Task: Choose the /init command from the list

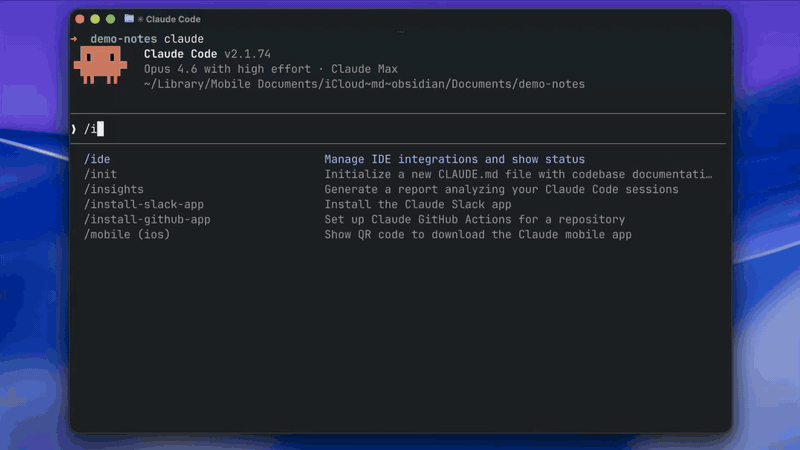Action: pyautogui.click(x=100, y=174)
